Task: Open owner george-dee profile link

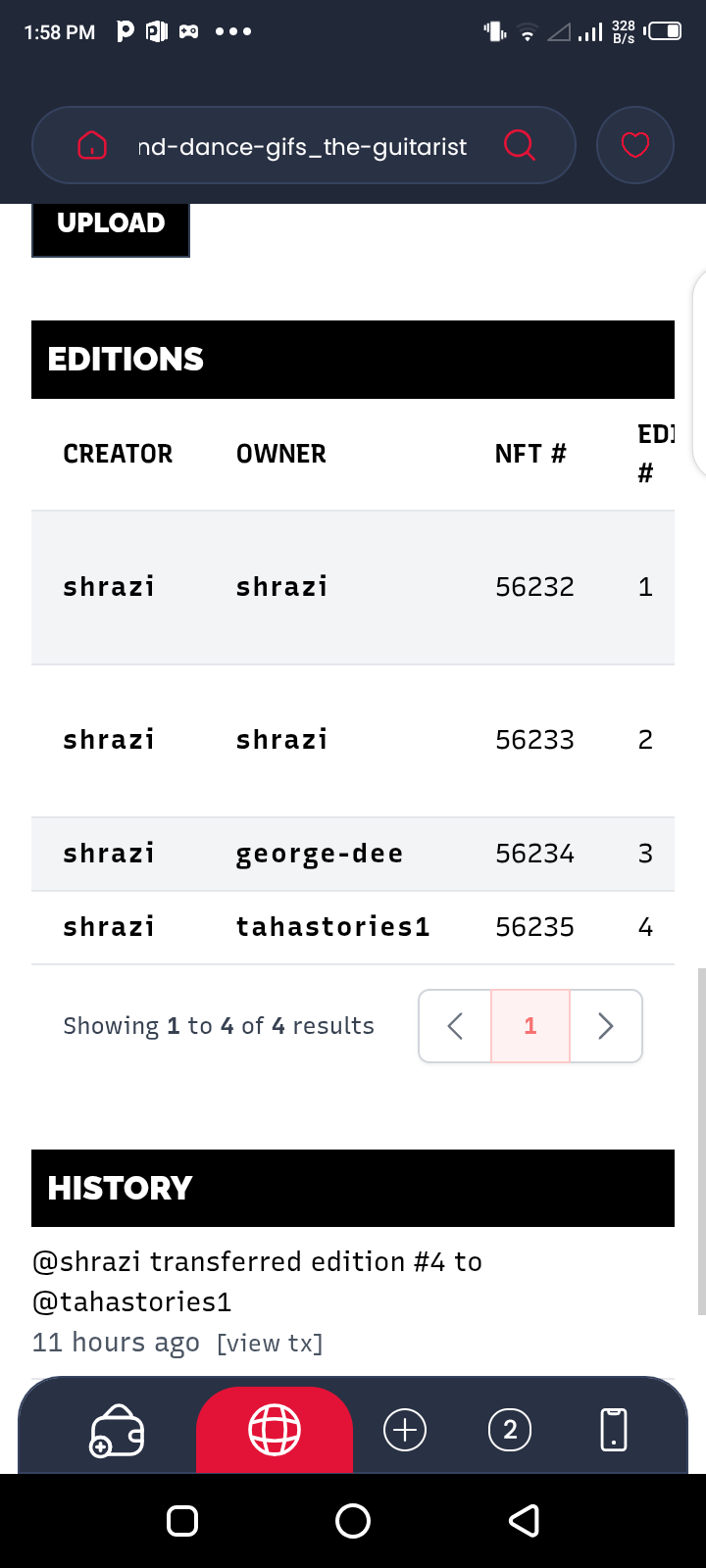Action: coord(320,854)
